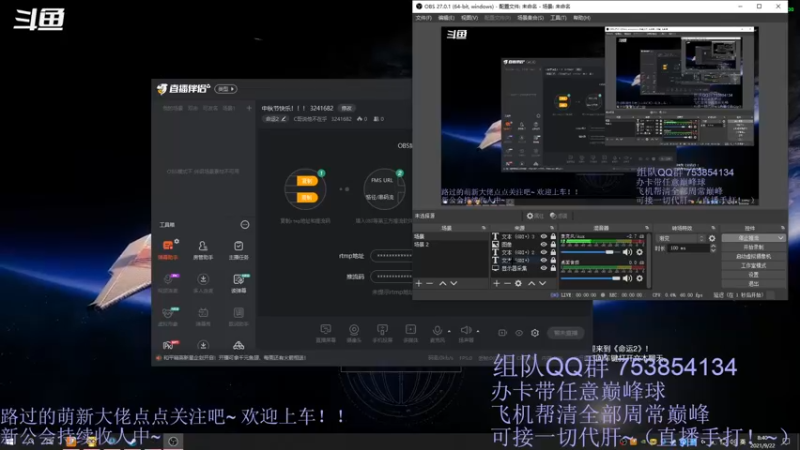Mute the 桌面音频 mixer channel
Screen dimensions: 800x450
[627, 278]
